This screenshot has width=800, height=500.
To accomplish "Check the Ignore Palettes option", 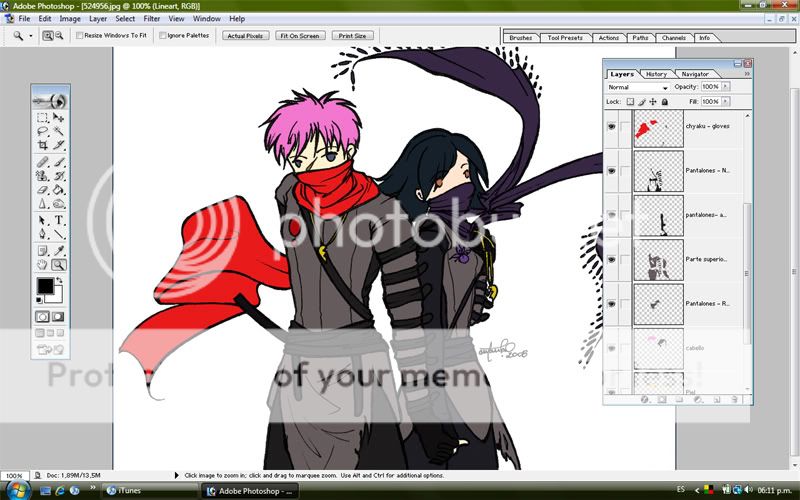I will click(163, 35).
